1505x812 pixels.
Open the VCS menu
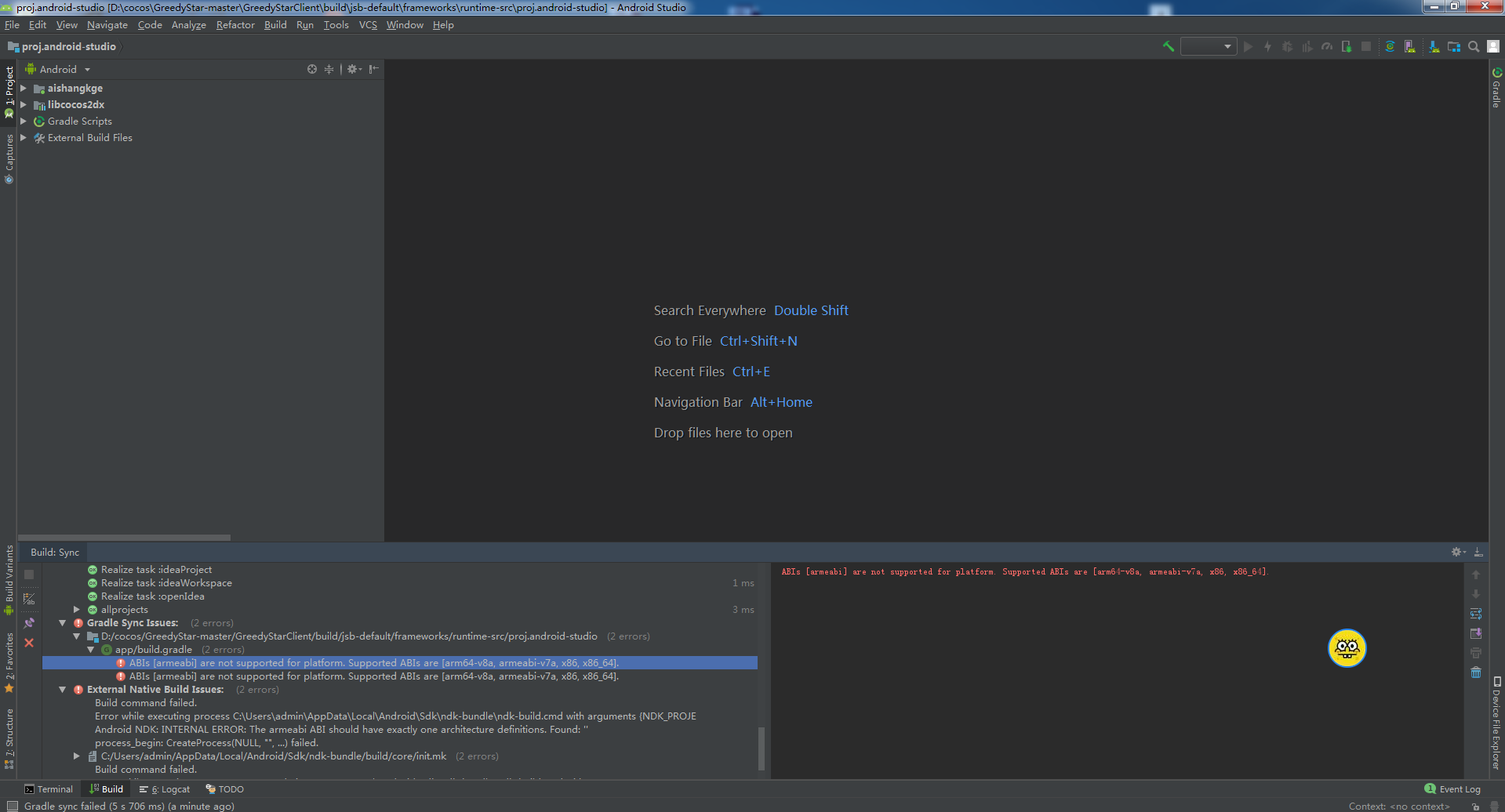click(x=368, y=25)
